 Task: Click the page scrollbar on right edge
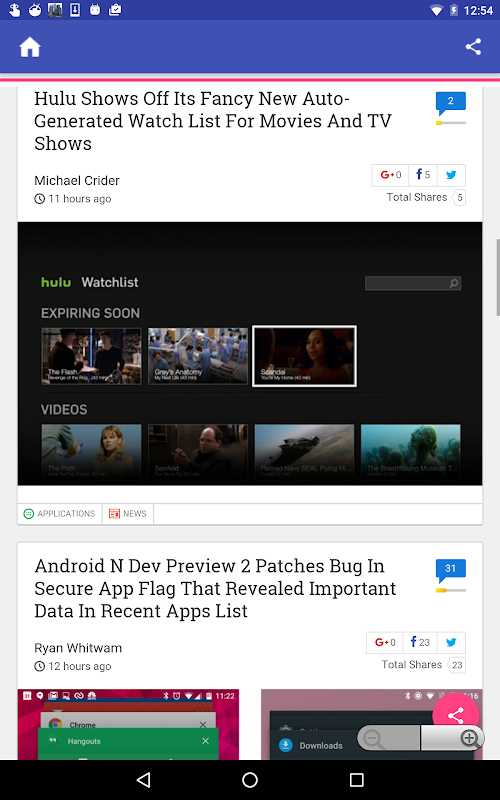pyautogui.click(x=498, y=278)
